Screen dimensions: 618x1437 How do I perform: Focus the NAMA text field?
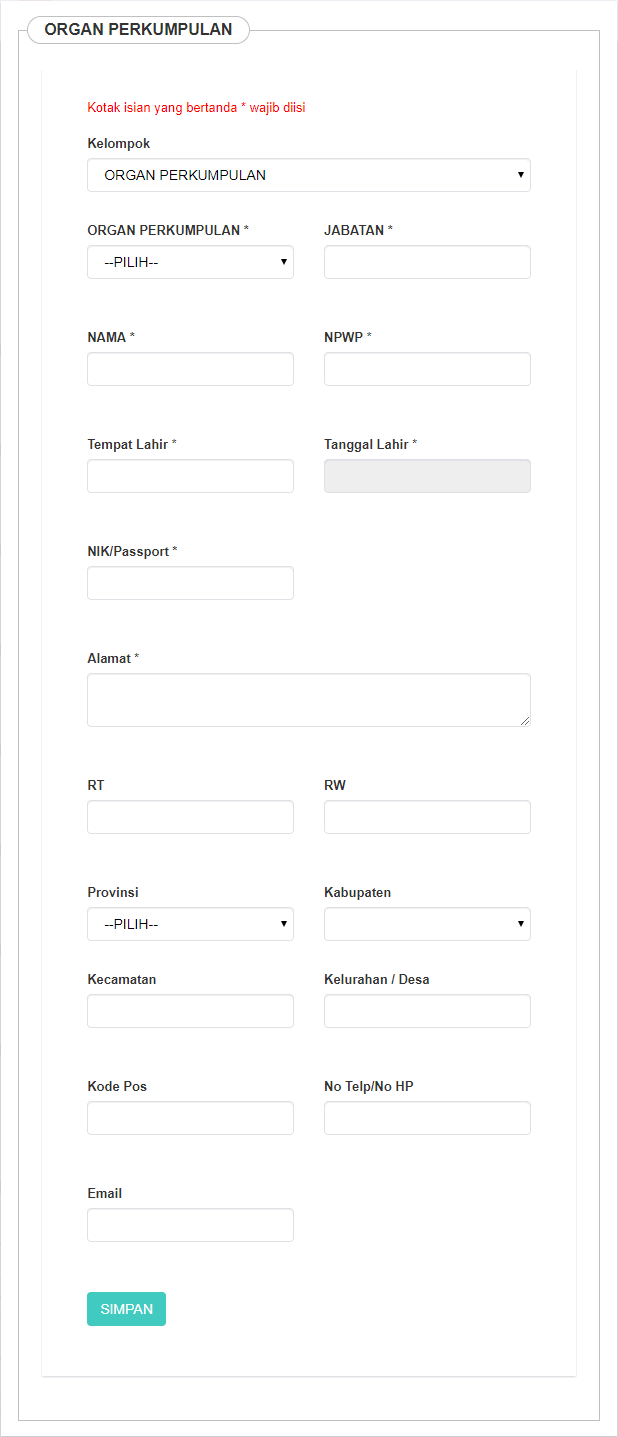point(190,369)
